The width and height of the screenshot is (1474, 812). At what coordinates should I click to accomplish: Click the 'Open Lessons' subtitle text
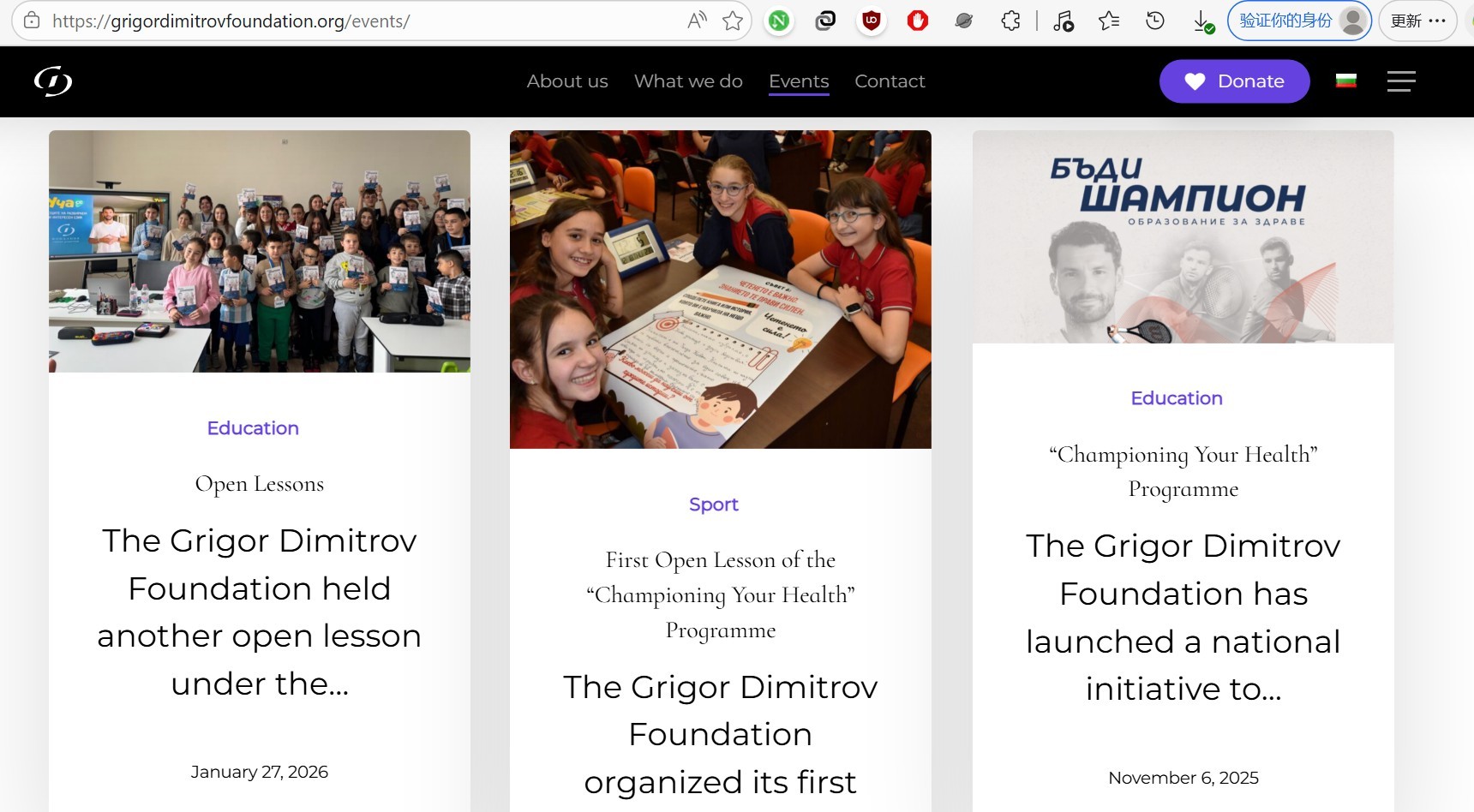tap(260, 484)
